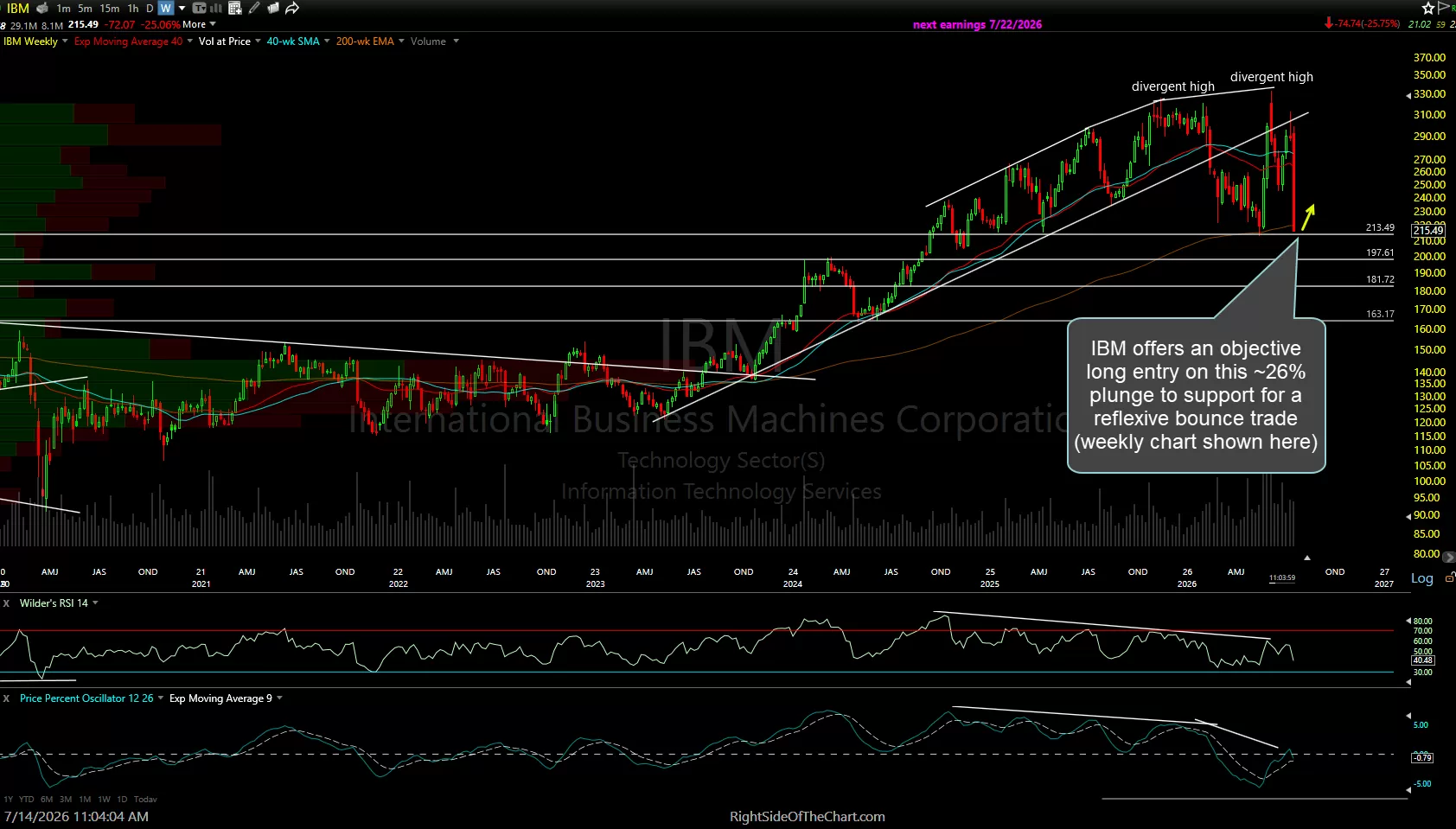Set chart range to 1D
1456x829 pixels.
[x=122, y=800]
